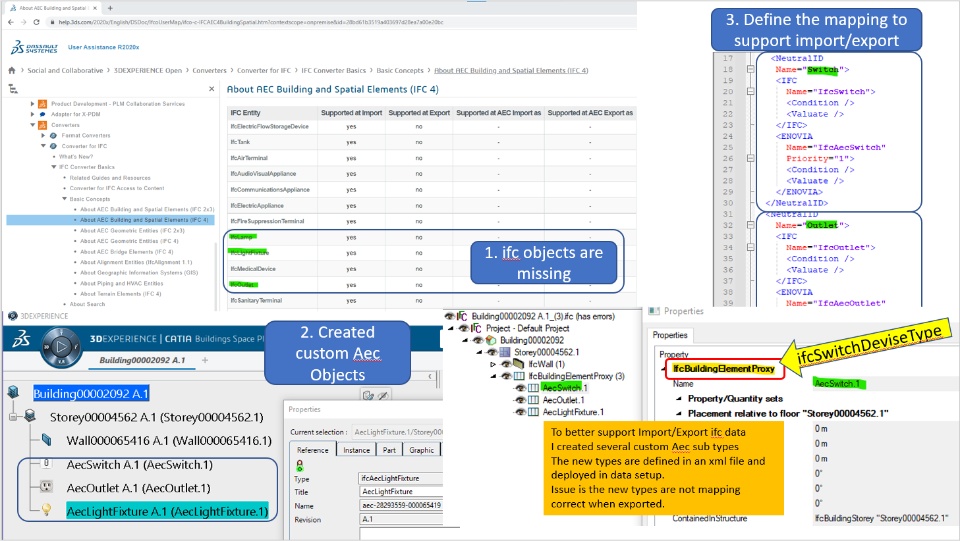Open IFC Converter Basics breadcrumb link
This screenshot has width=960, height=541.
[333, 70]
